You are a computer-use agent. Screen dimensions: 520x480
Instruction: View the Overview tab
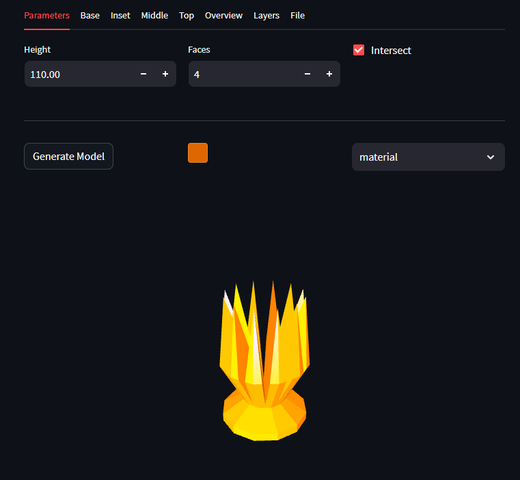click(224, 16)
